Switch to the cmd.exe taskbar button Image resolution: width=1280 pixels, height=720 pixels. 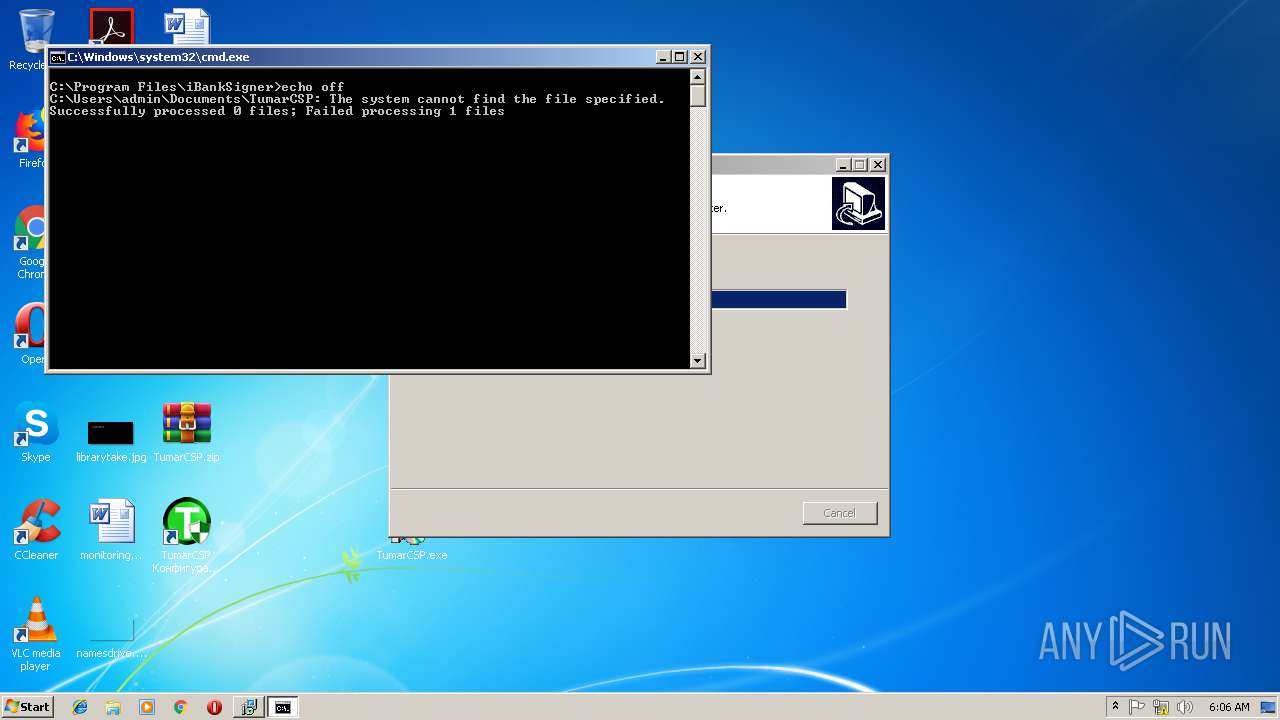point(283,707)
